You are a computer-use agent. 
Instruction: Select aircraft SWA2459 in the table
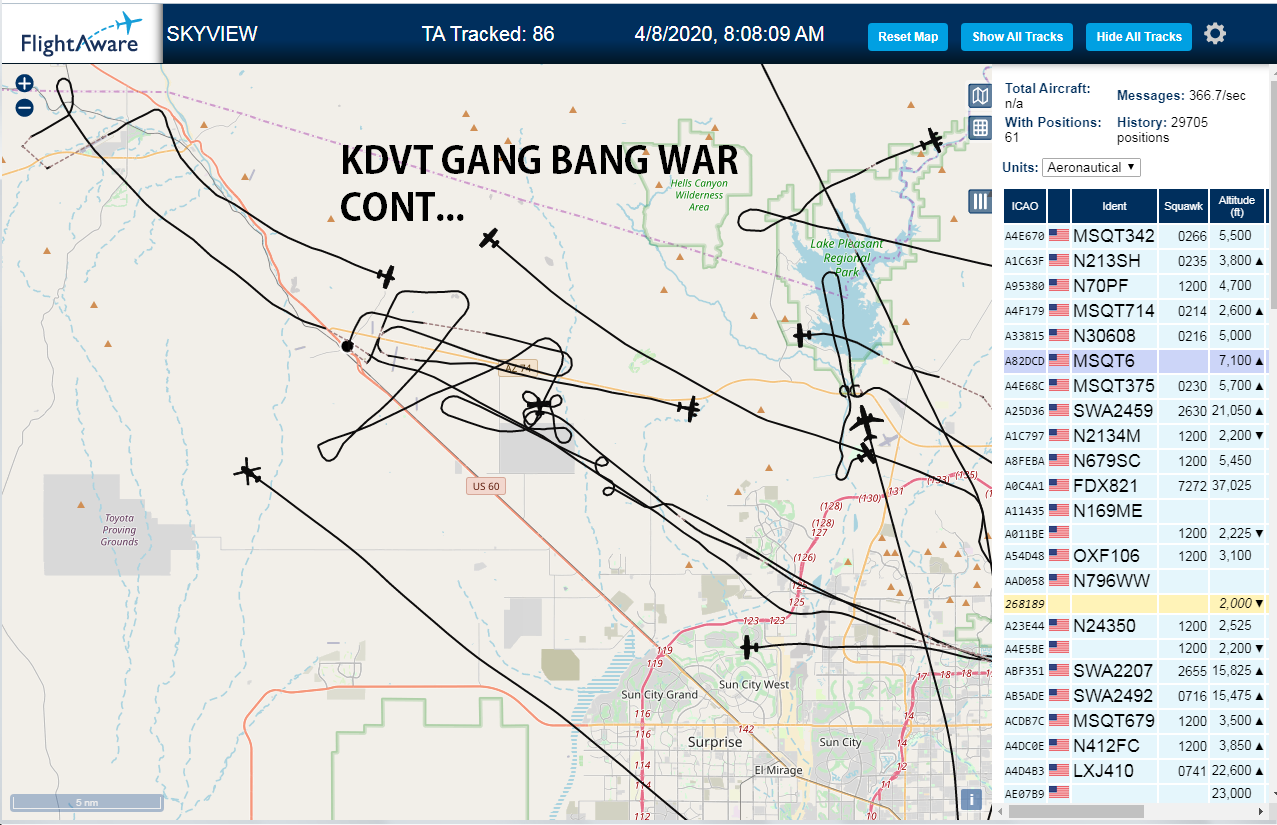click(1136, 411)
